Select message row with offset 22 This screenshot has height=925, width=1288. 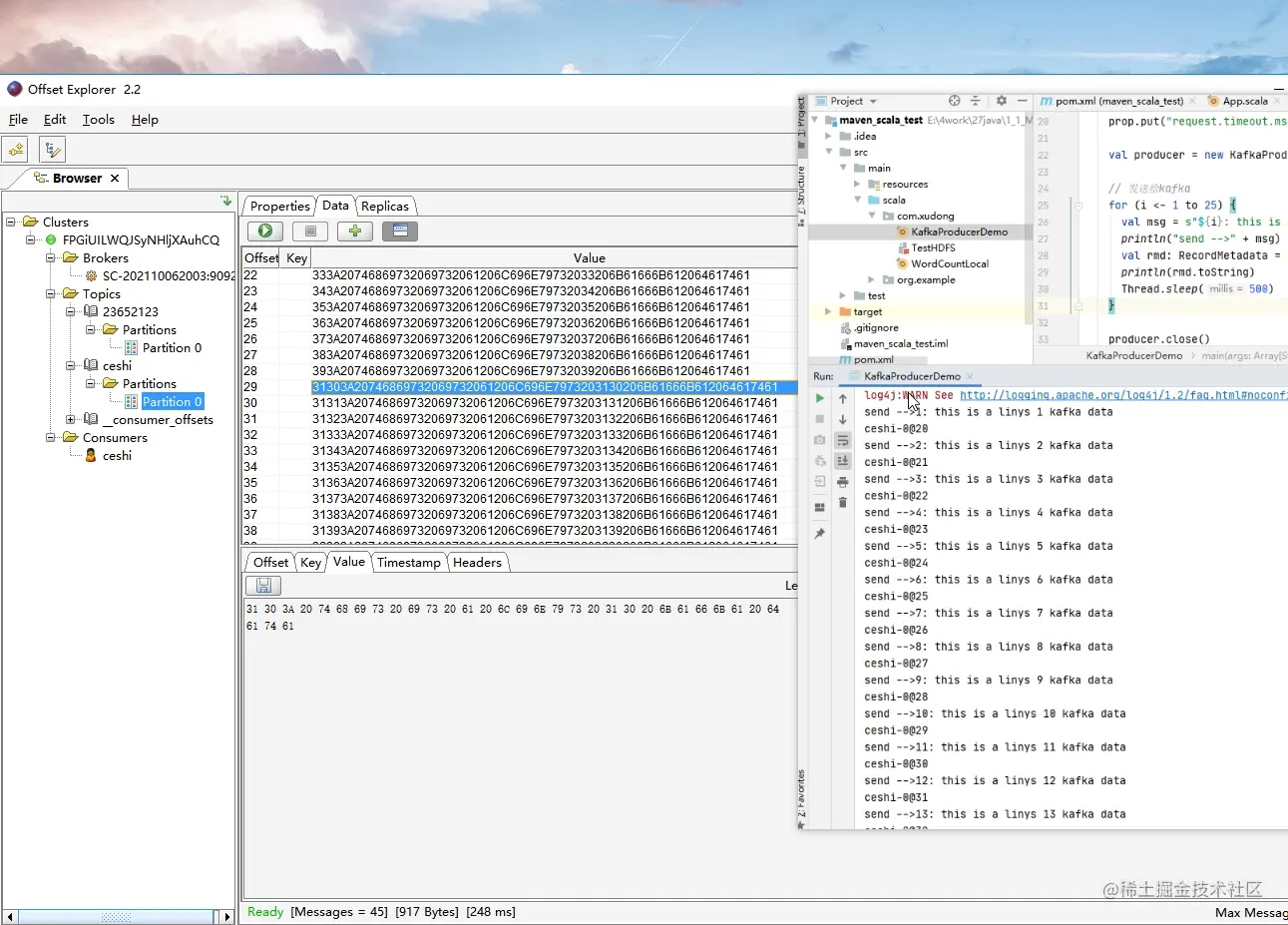(x=520, y=274)
